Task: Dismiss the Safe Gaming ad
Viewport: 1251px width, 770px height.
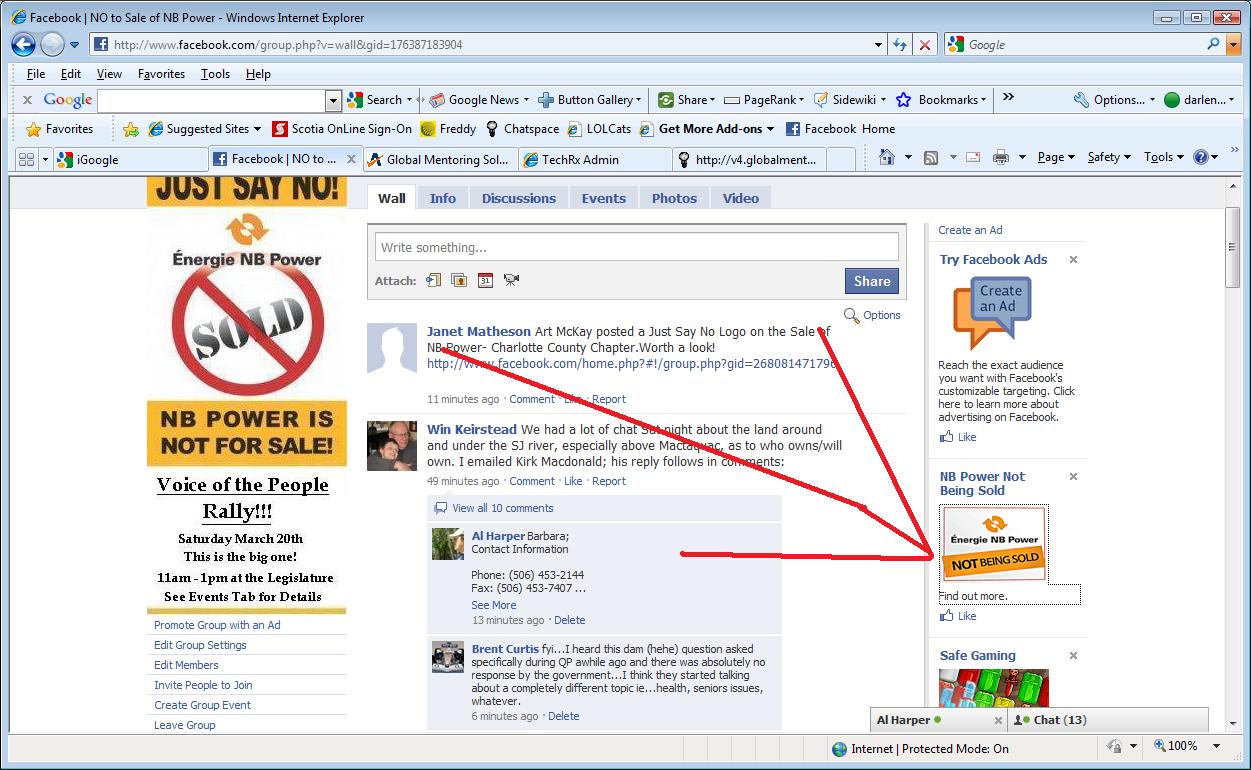Action: tap(1073, 656)
